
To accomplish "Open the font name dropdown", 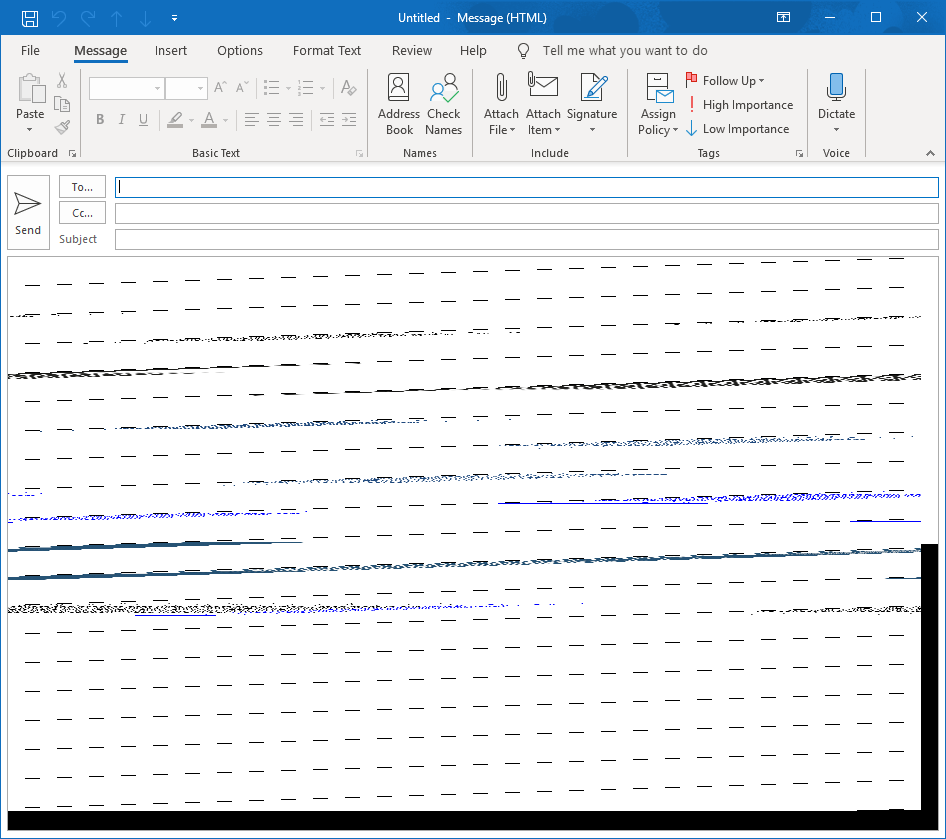I will click(x=157, y=89).
